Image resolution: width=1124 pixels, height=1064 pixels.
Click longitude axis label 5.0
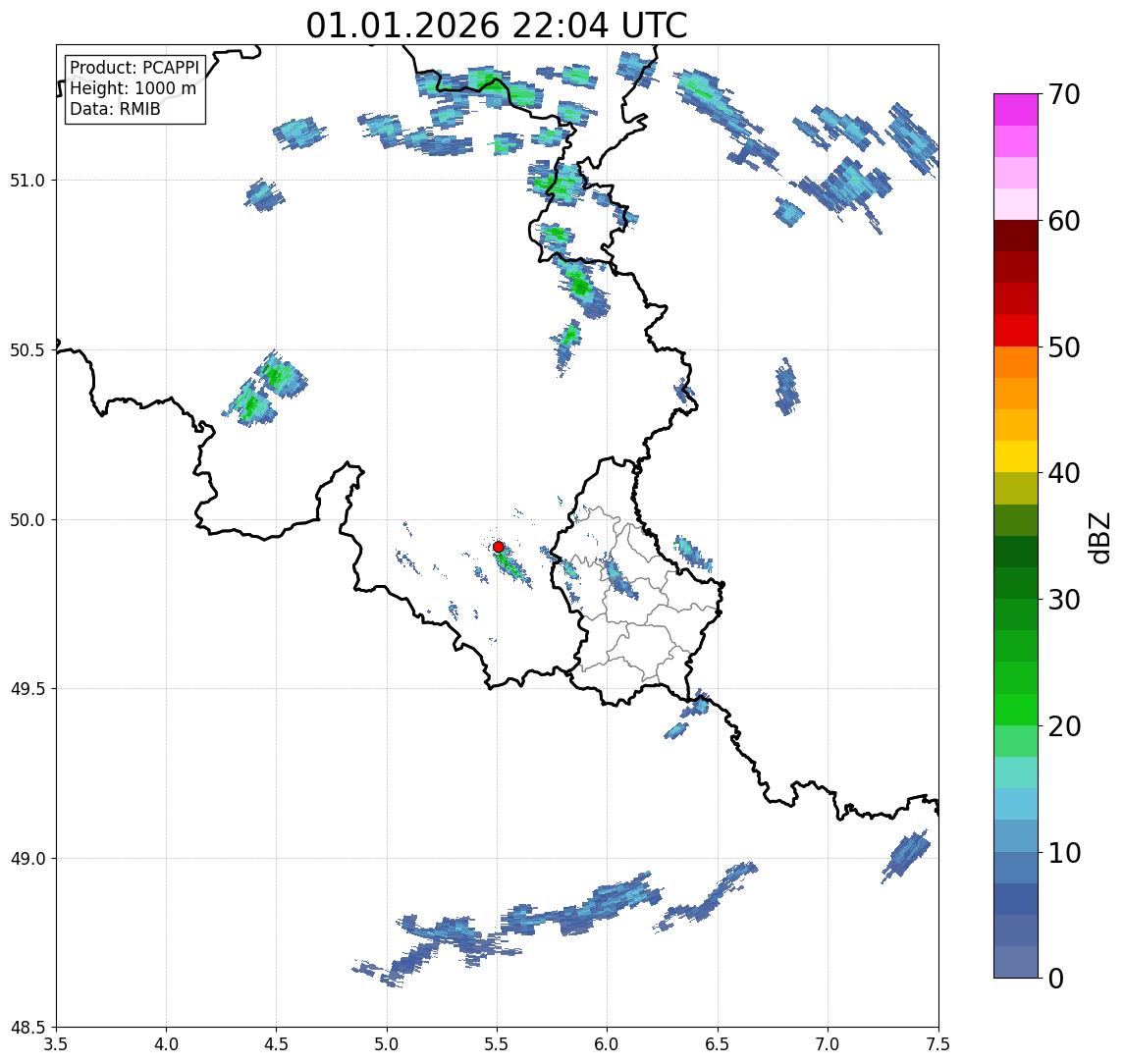point(387,1044)
